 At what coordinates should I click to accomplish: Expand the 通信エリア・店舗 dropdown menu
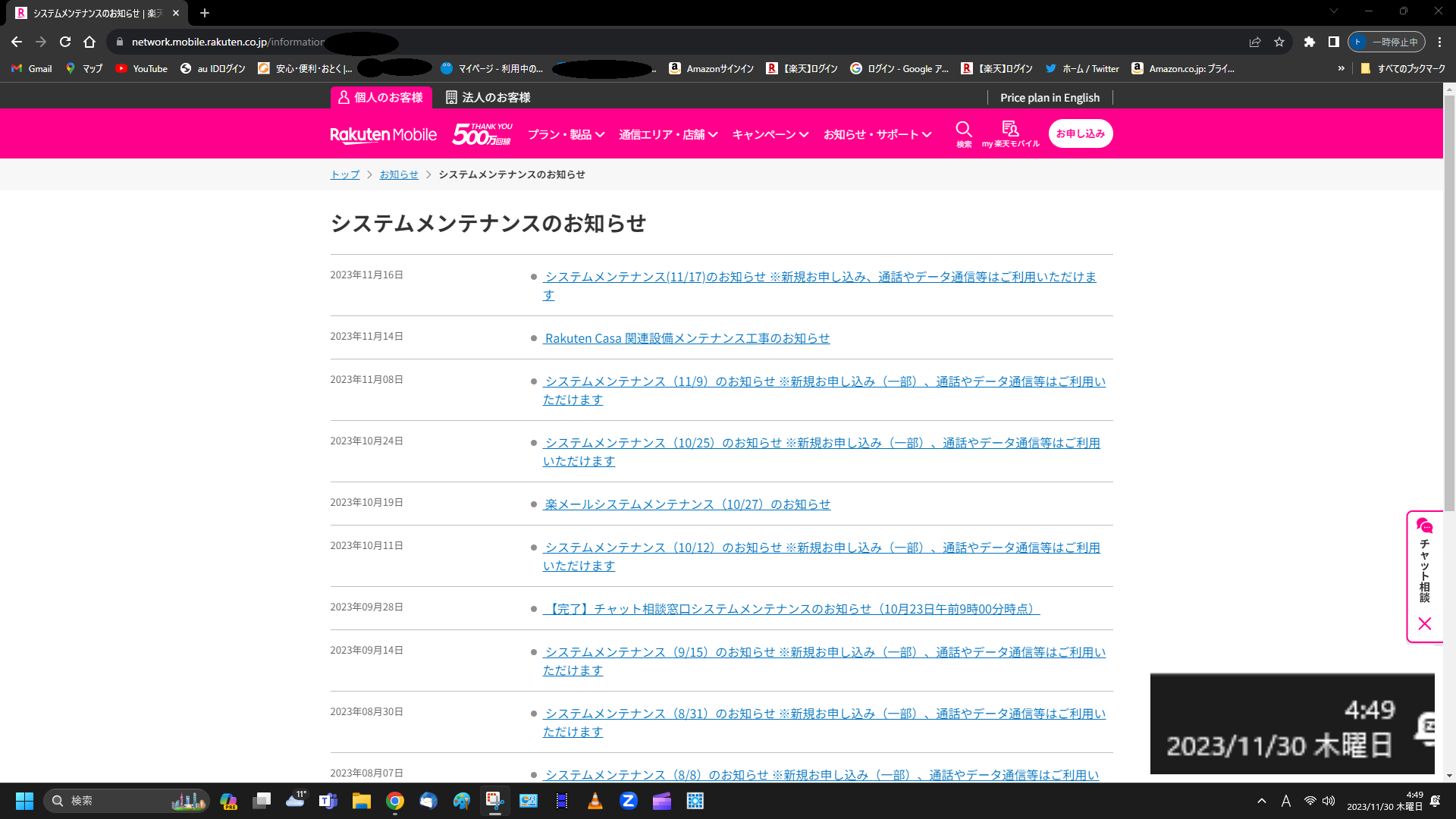click(667, 134)
